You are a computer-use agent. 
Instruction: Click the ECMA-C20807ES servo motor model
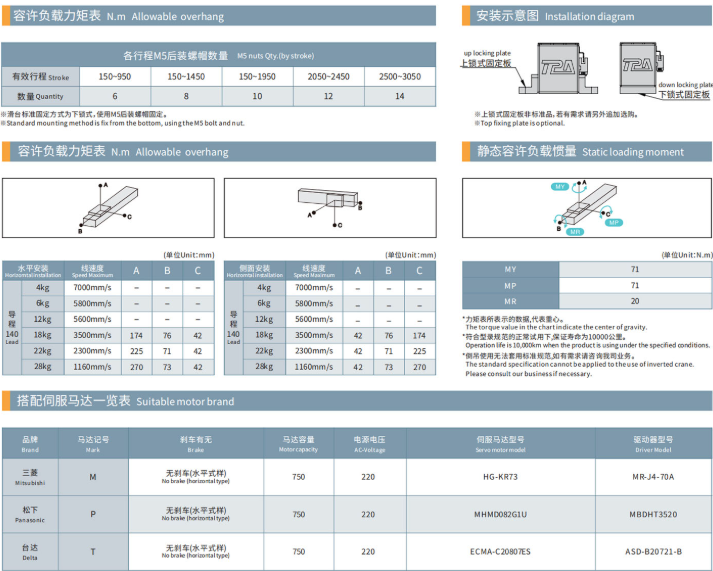pos(500,551)
